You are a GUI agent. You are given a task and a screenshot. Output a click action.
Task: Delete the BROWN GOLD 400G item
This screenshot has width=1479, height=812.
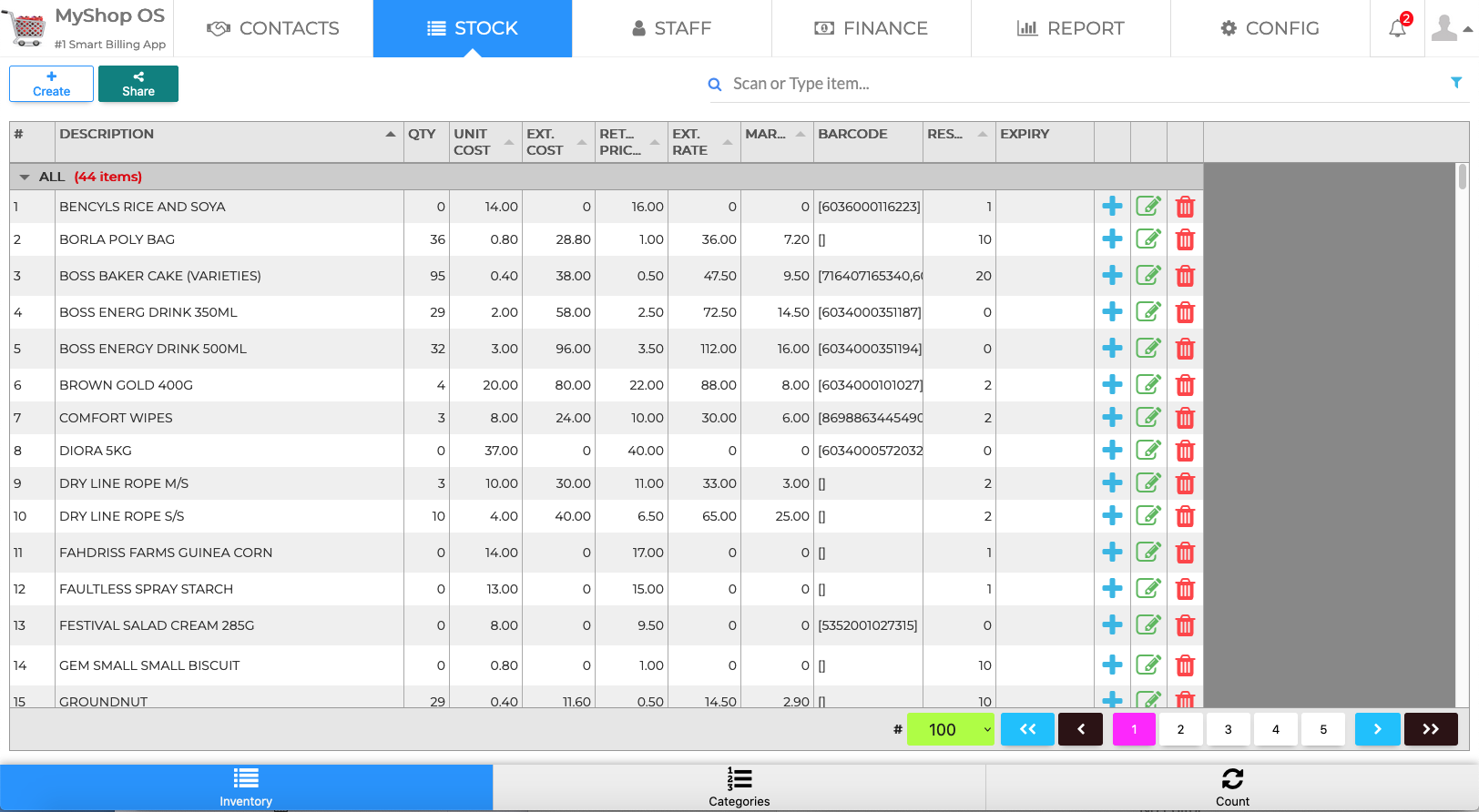(x=1185, y=385)
